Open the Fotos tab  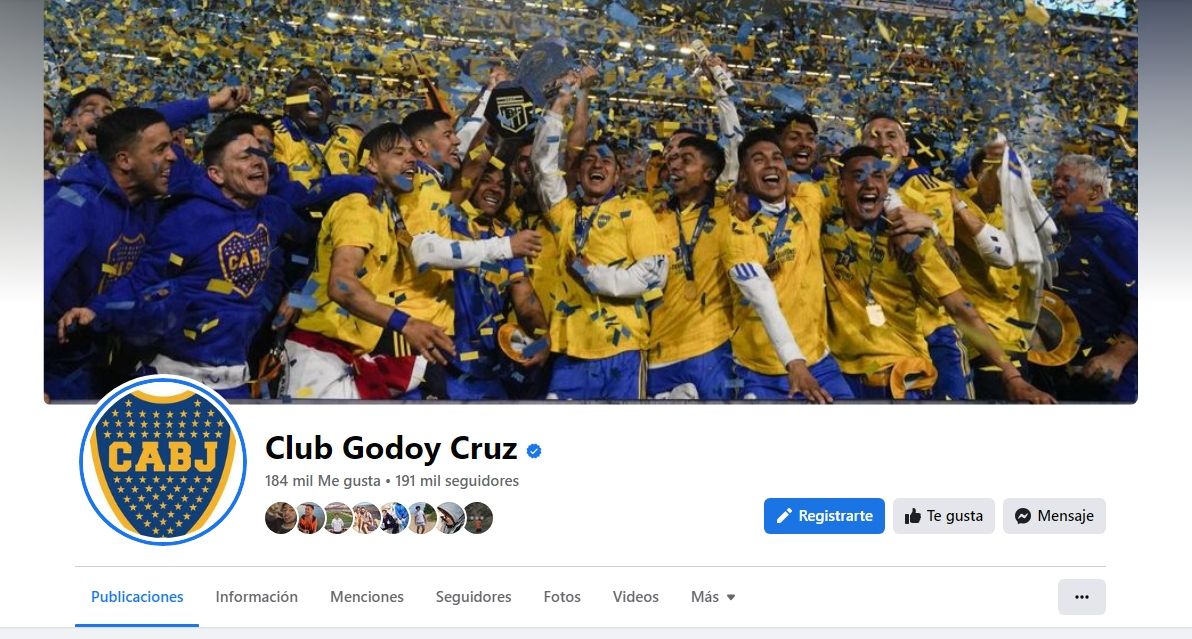[562, 597]
